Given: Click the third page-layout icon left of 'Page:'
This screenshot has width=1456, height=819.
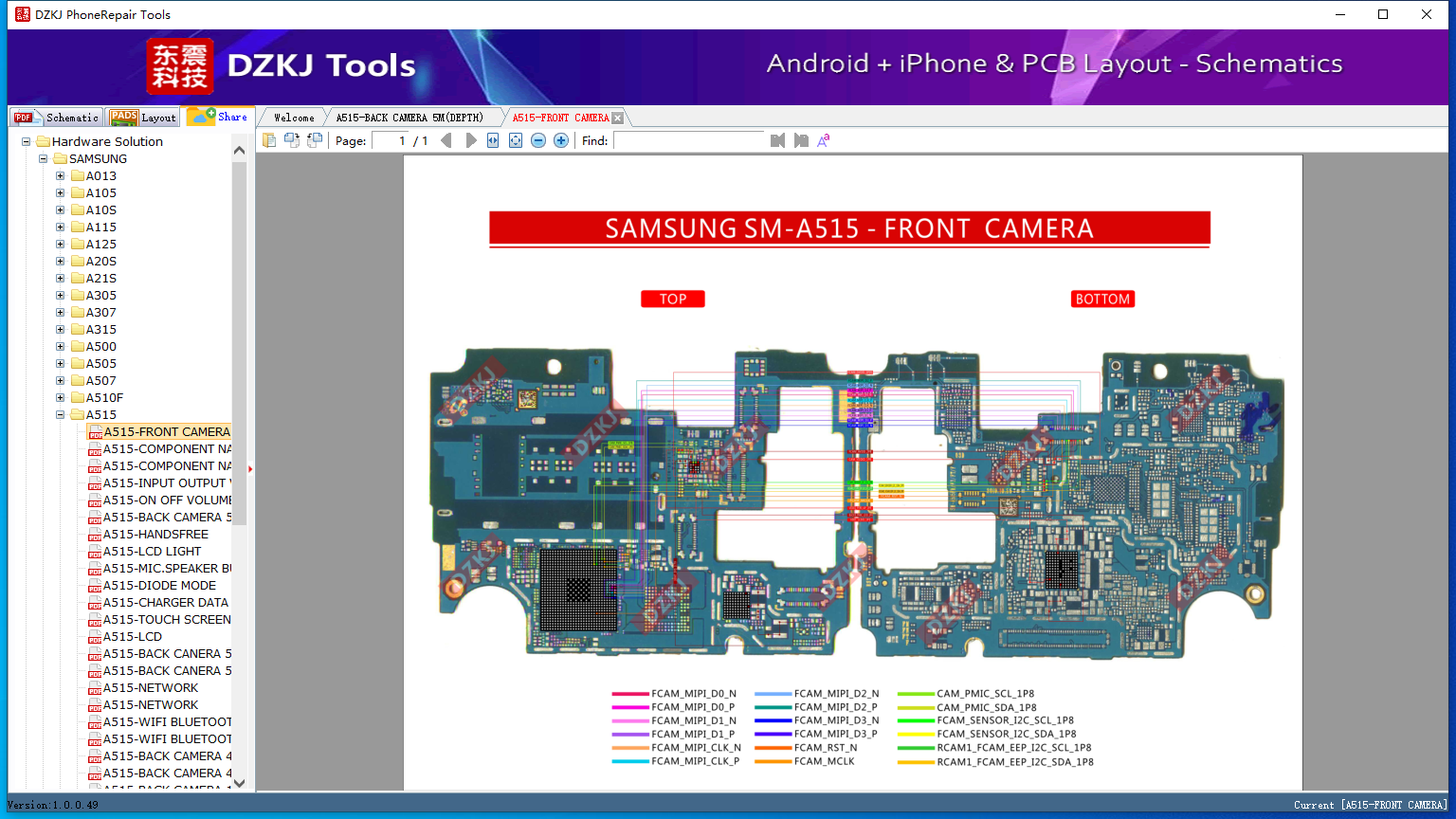Looking at the screenshot, I should [315, 140].
